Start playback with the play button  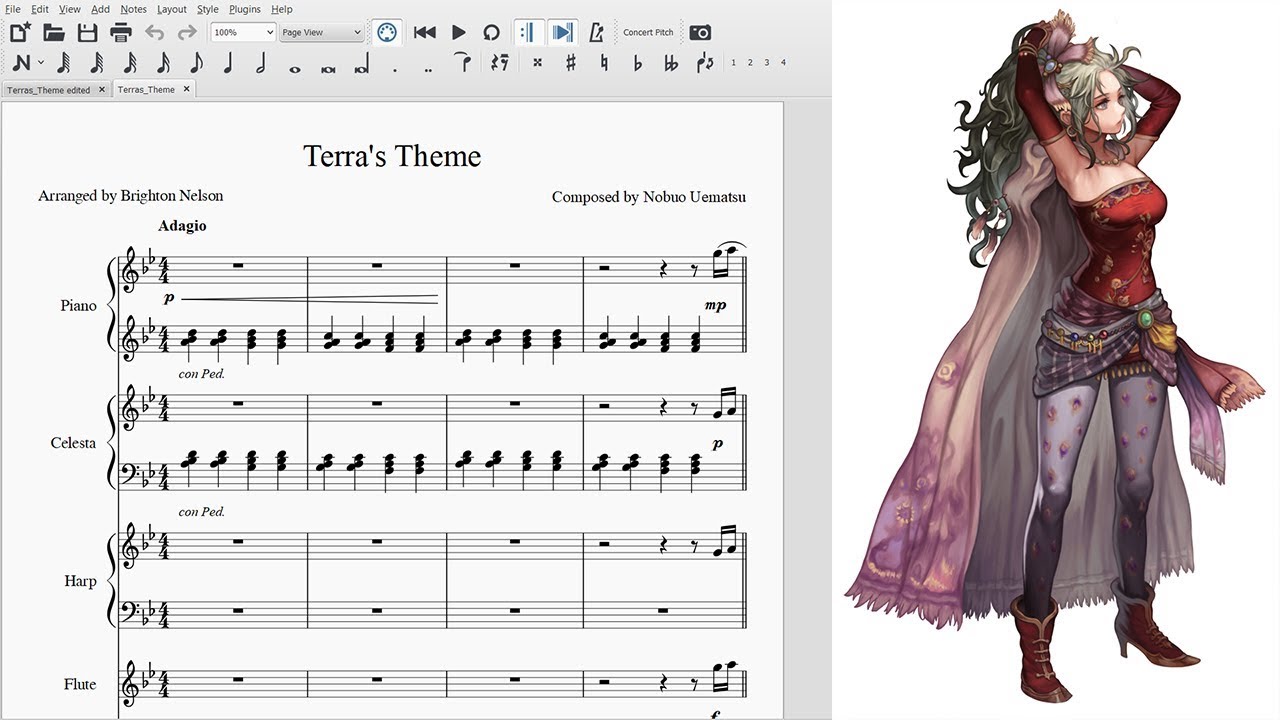coord(458,32)
